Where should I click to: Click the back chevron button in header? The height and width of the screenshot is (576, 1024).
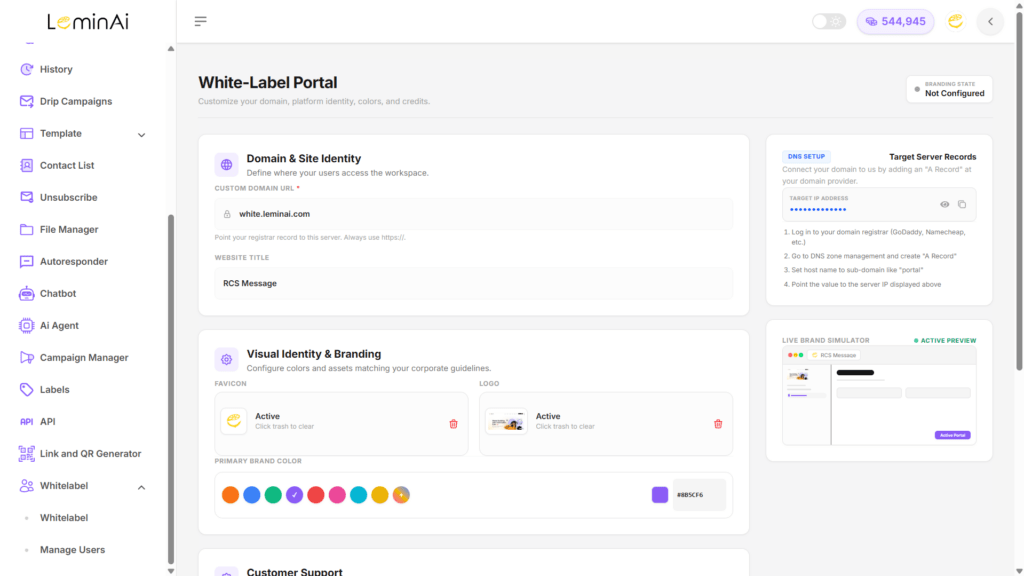click(x=990, y=22)
